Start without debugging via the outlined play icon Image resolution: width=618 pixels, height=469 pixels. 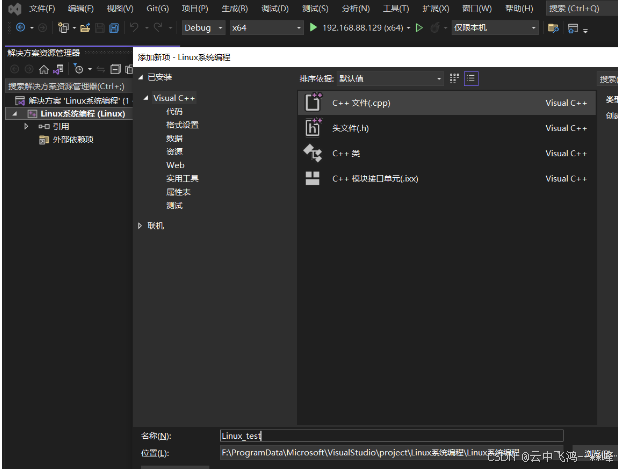[x=419, y=28]
